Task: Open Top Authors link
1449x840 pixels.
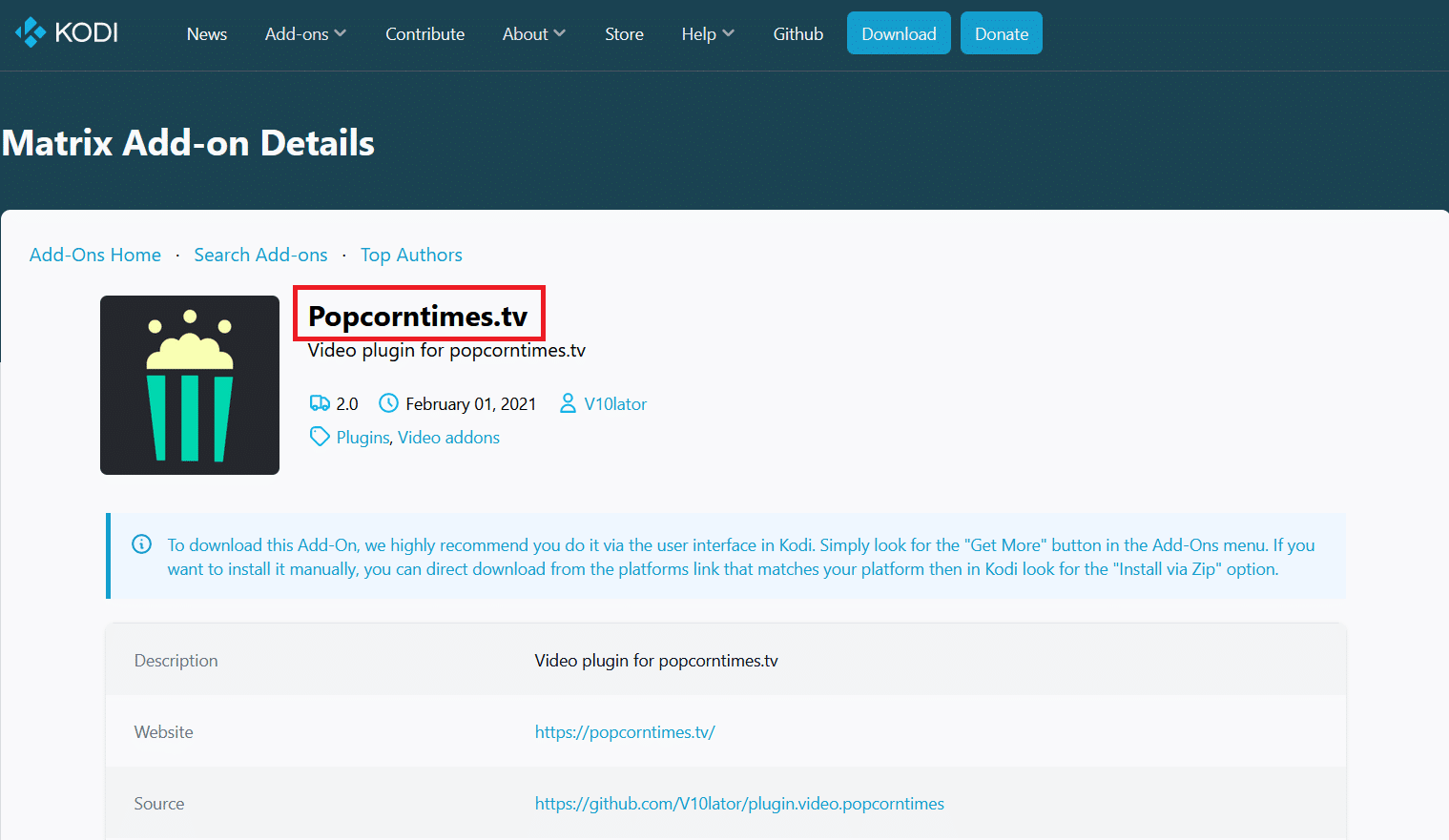Action: click(x=411, y=255)
